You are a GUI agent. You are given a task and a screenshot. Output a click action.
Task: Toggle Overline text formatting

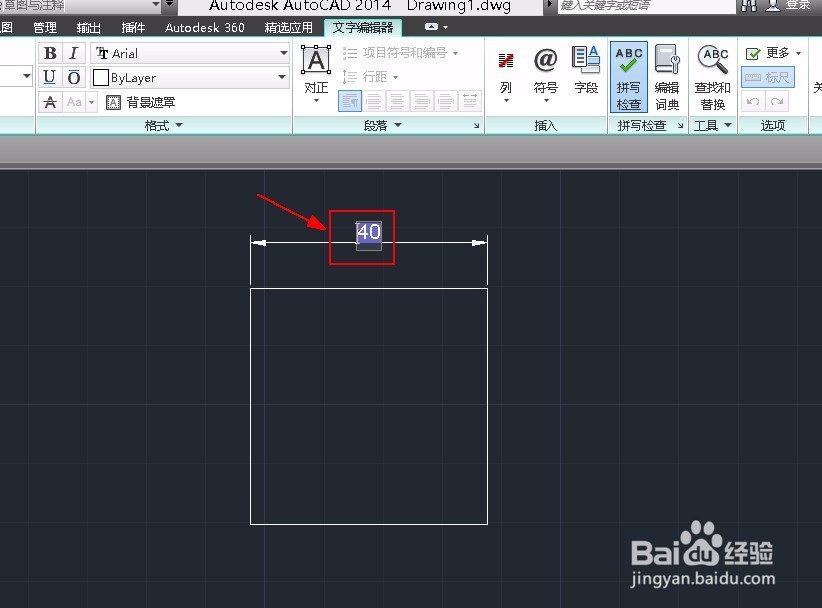click(74, 77)
